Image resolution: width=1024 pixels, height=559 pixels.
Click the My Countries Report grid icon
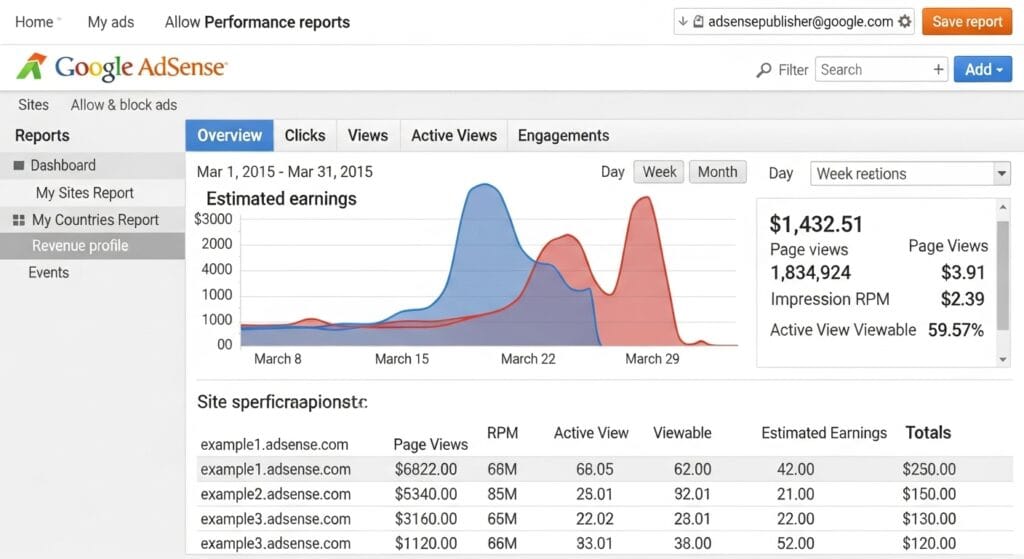pyautogui.click(x=19, y=220)
